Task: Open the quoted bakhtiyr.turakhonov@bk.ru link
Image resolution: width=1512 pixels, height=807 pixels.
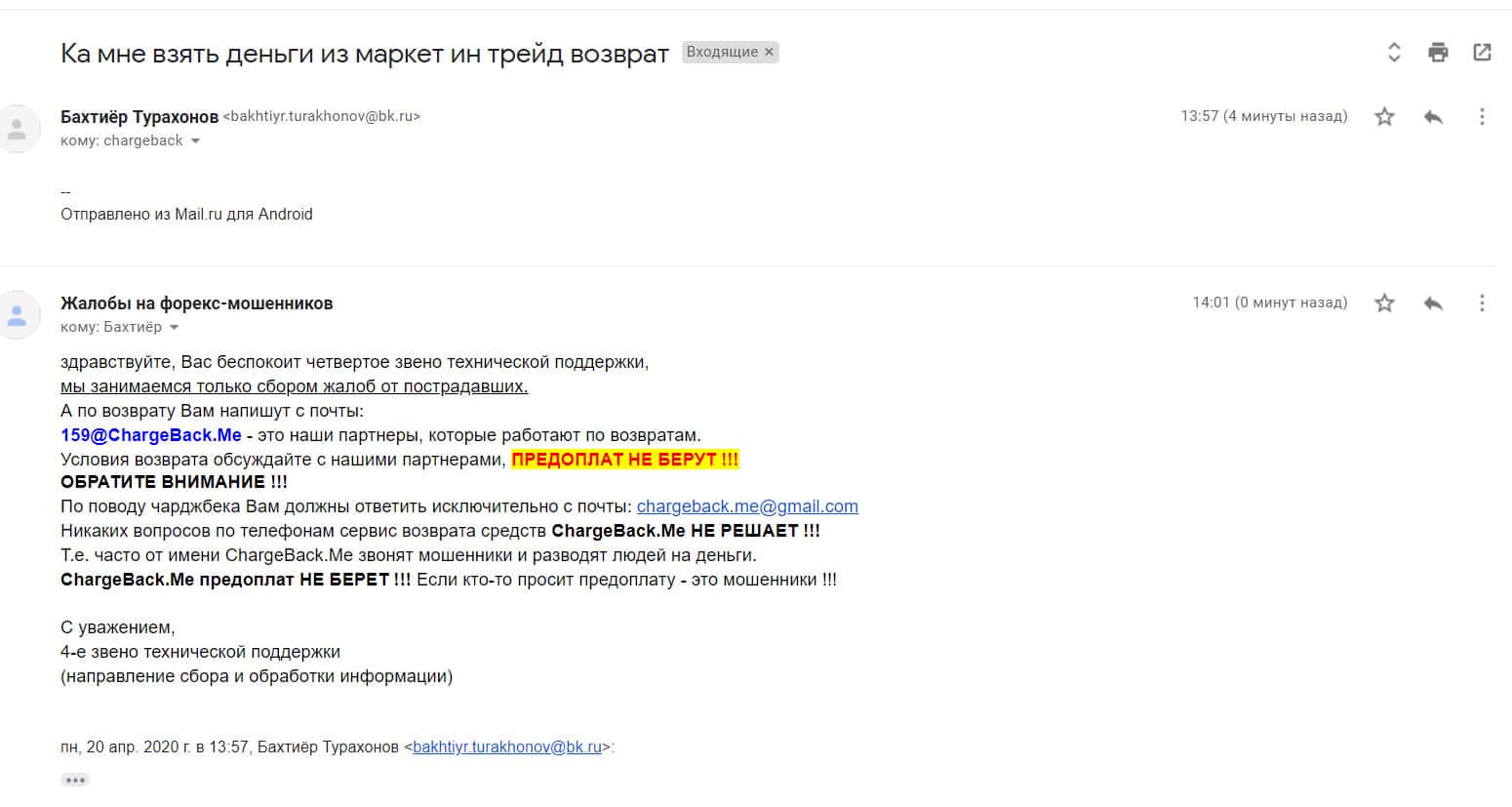Action: (x=506, y=747)
